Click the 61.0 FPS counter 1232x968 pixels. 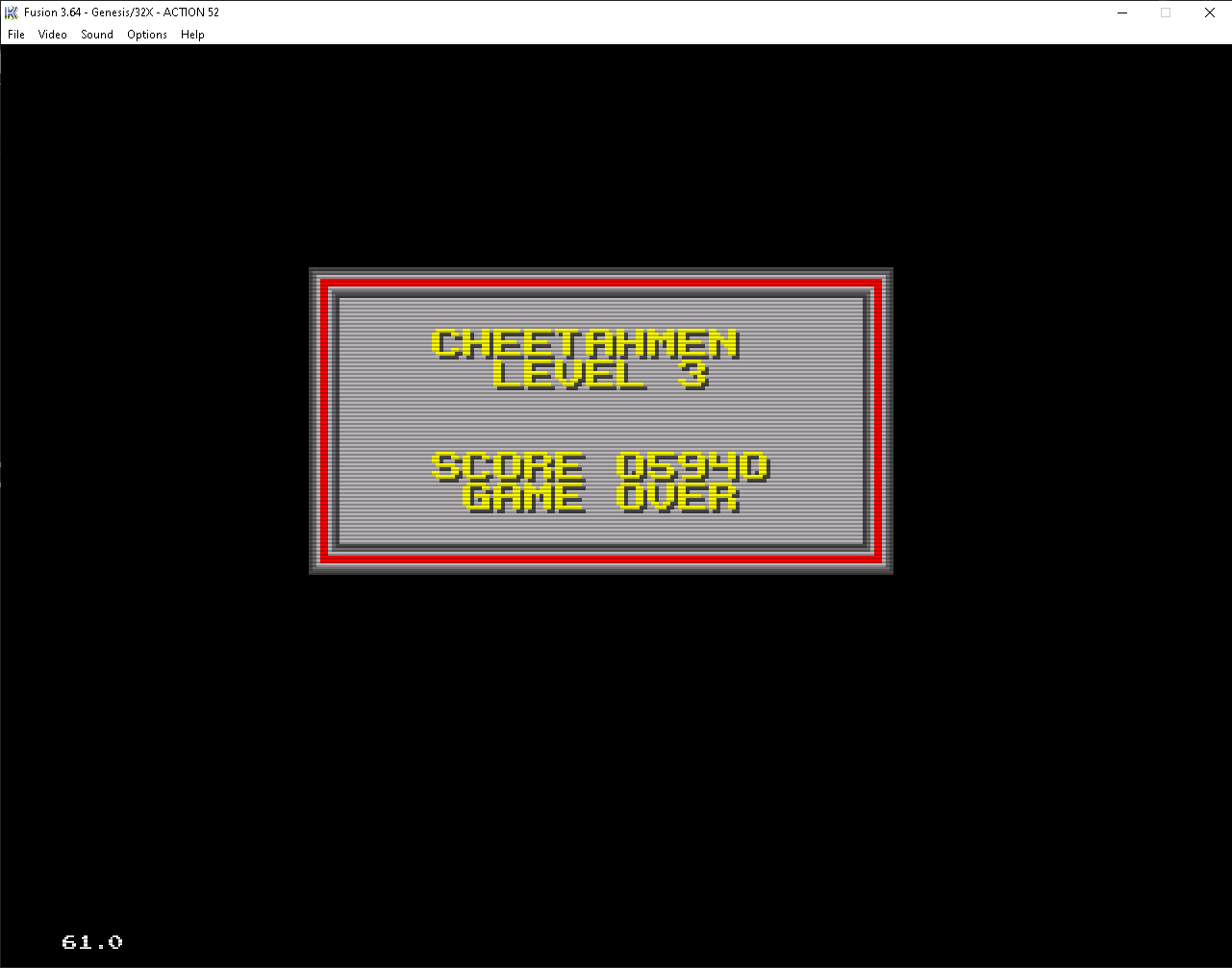pyautogui.click(x=92, y=942)
